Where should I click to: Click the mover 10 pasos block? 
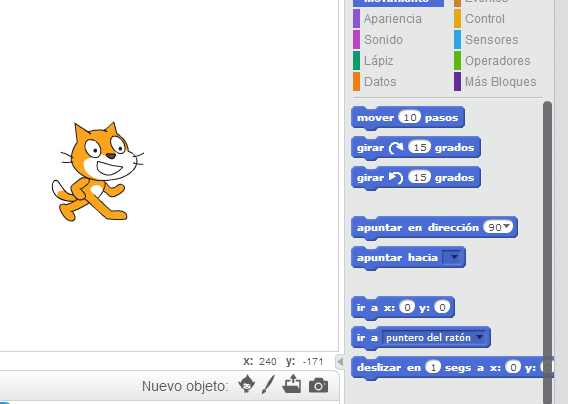tap(408, 117)
